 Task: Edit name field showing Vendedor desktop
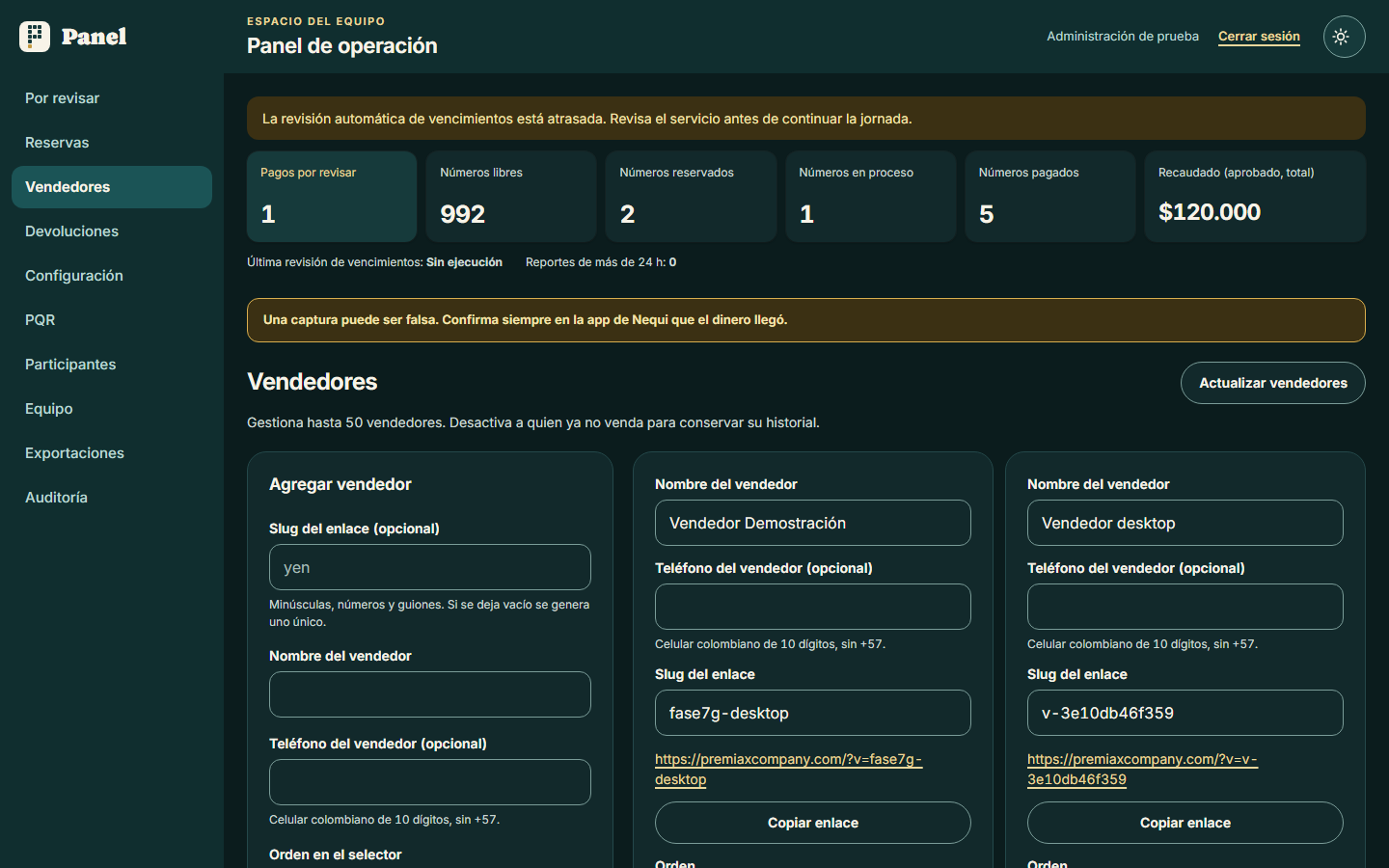(1185, 523)
